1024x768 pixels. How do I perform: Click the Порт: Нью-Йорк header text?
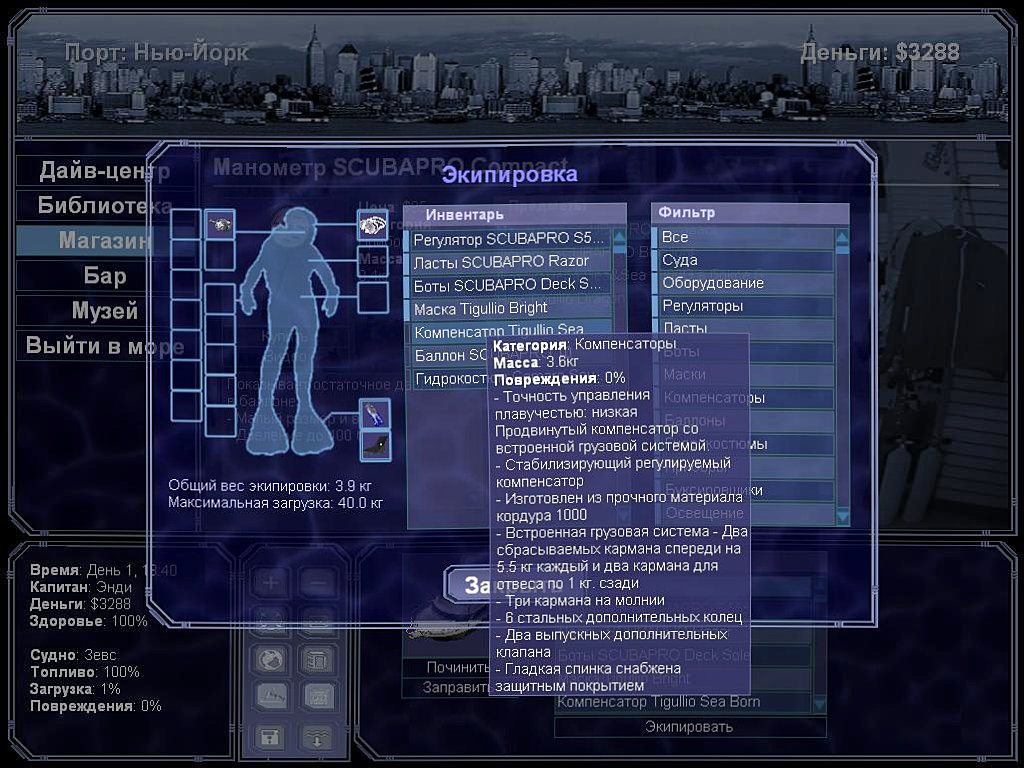pyautogui.click(x=157, y=52)
